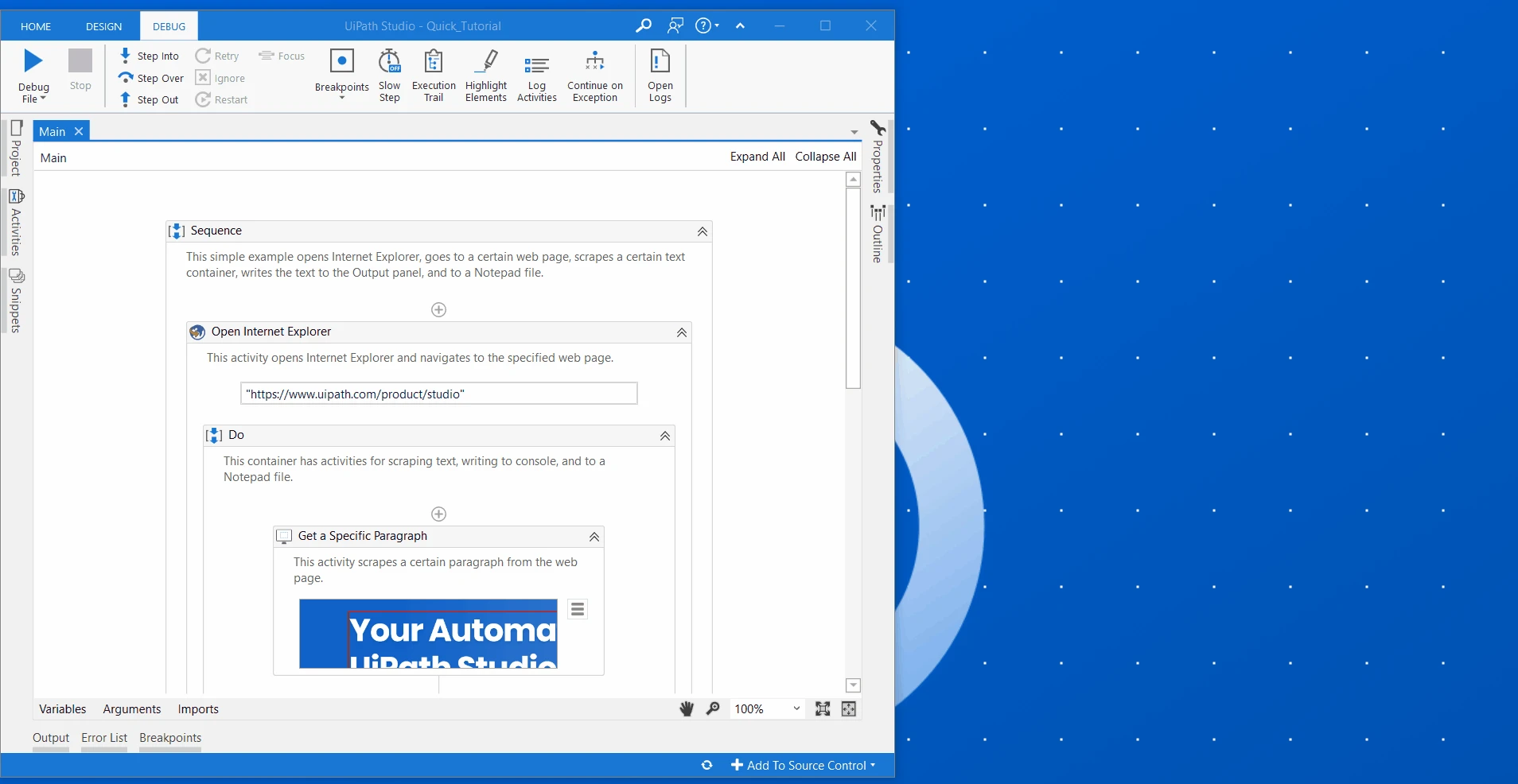
Task: Add activity via plus above Get a Specific Paragraph
Action: pos(438,514)
